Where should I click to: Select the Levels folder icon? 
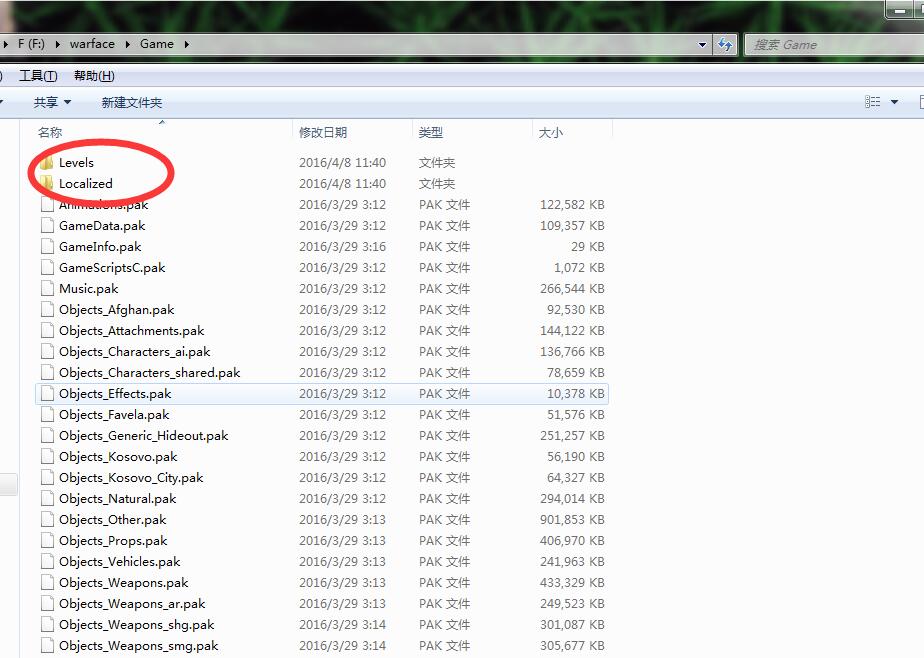click(x=47, y=163)
